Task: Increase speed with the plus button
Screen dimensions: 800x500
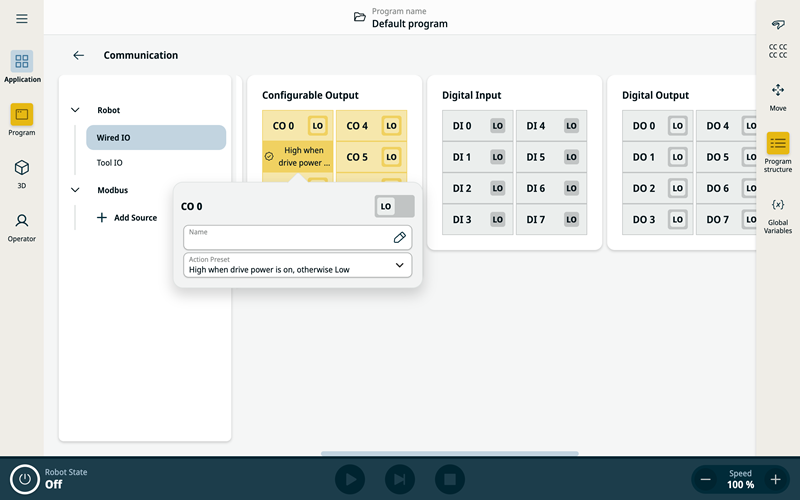Action: (775, 480)
